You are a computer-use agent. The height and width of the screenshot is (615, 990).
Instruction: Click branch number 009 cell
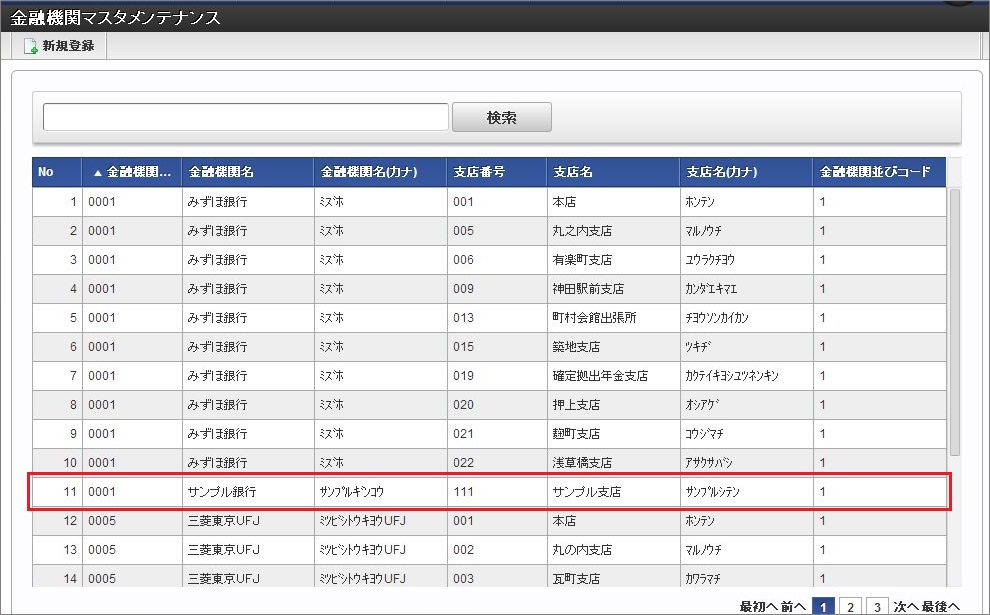coord(497,289)
